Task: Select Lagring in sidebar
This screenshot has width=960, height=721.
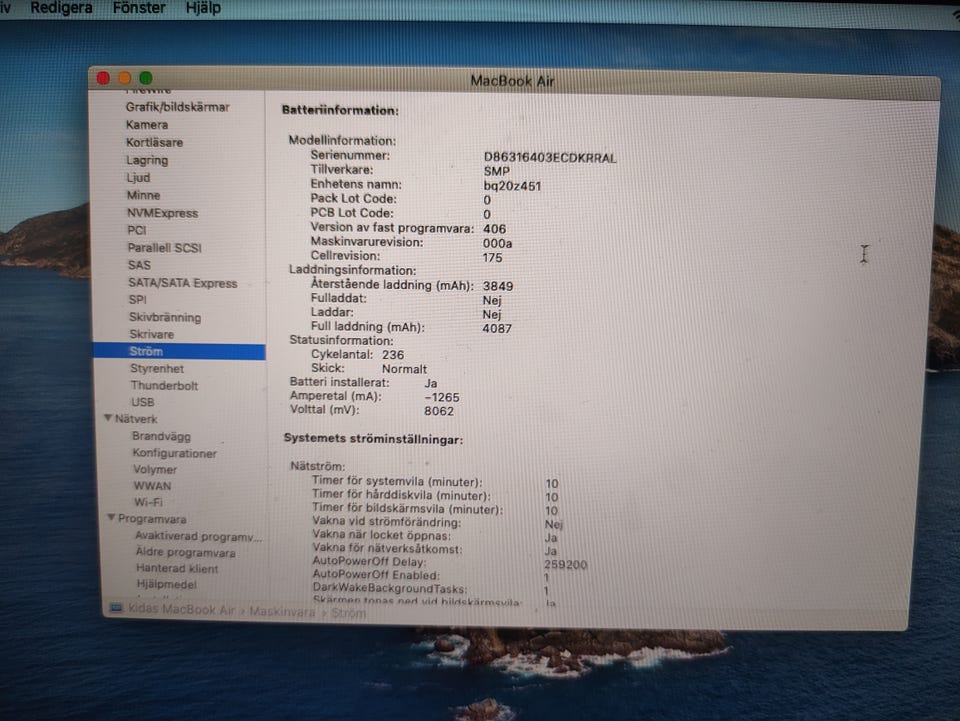Action: click(x=147, y=160)
